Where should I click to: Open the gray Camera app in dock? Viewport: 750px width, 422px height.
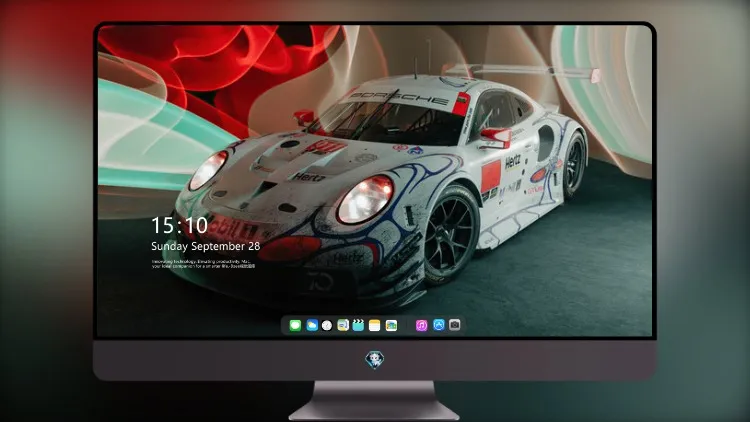[455, 325]
